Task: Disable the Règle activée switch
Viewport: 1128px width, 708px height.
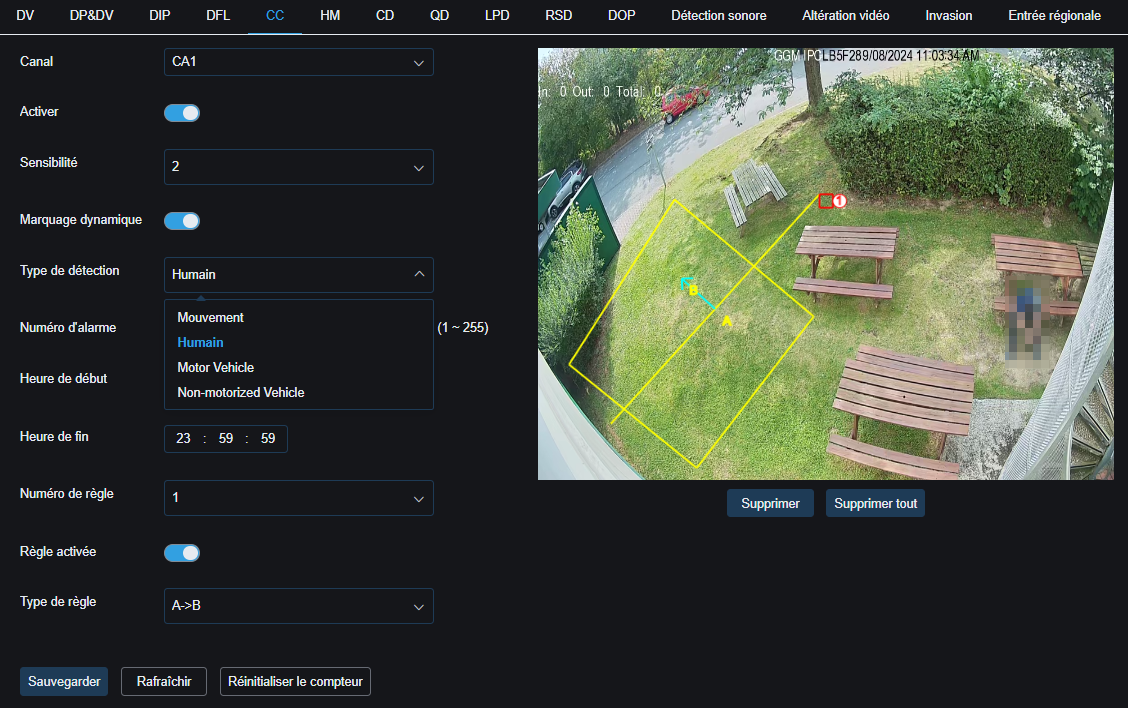Action: [x=182, y=552]
